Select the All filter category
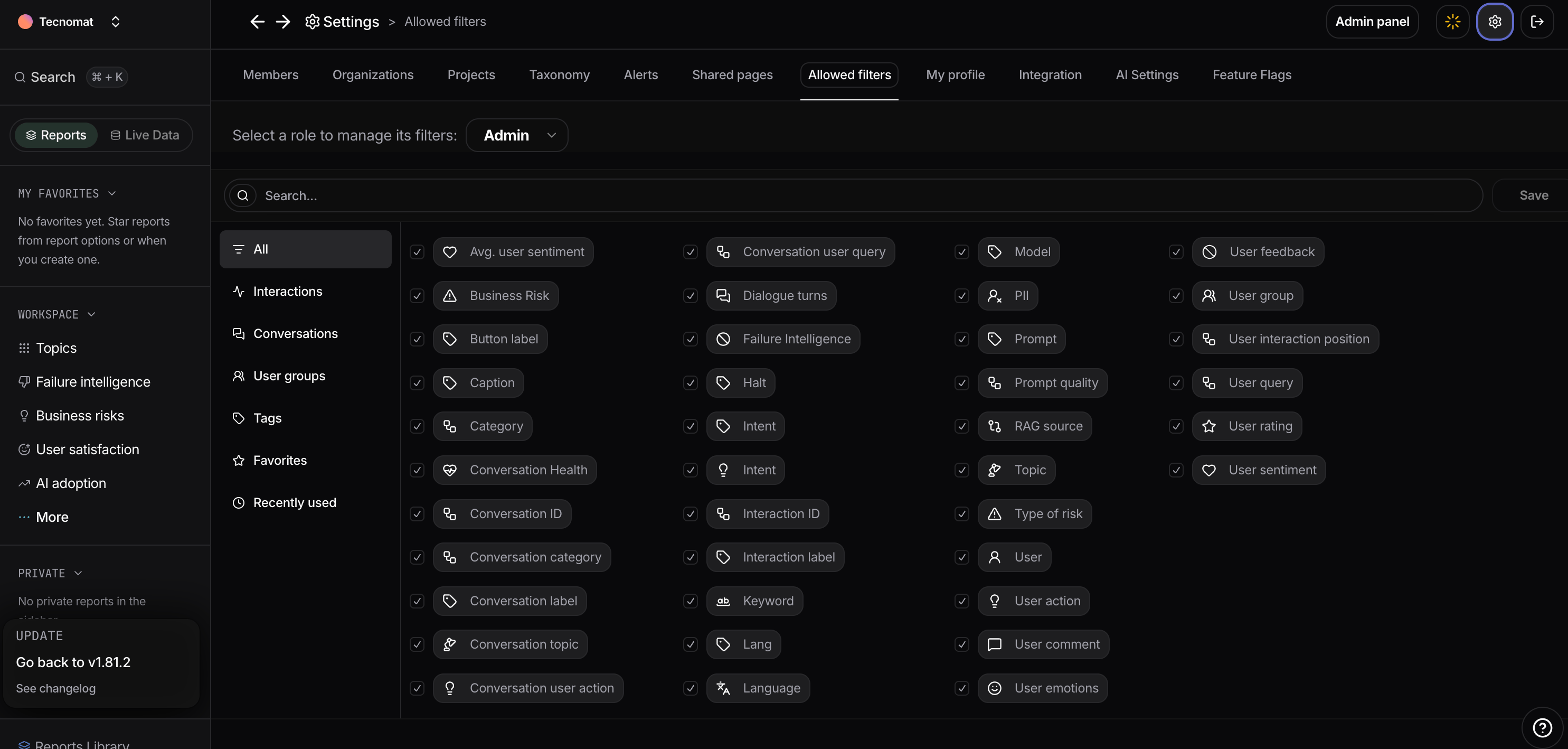1568x749 pixels. pos(306,249)
